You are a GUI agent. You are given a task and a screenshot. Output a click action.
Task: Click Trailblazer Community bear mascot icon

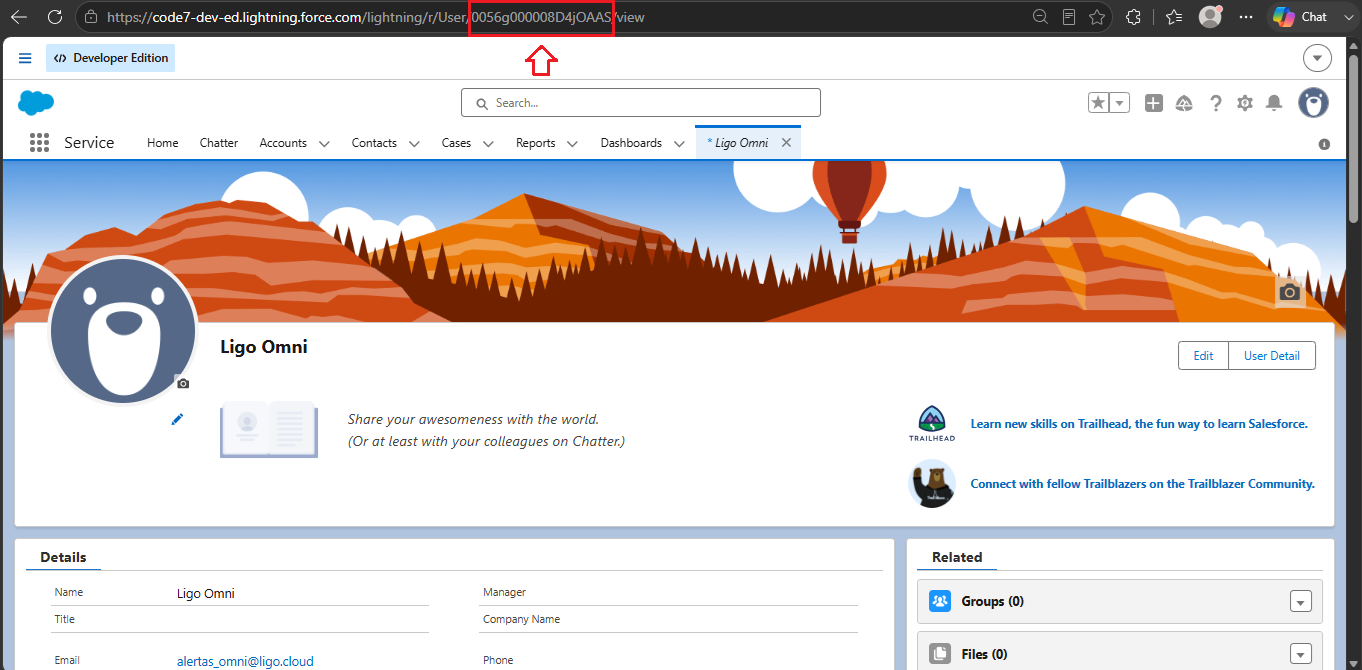(932, 484)
